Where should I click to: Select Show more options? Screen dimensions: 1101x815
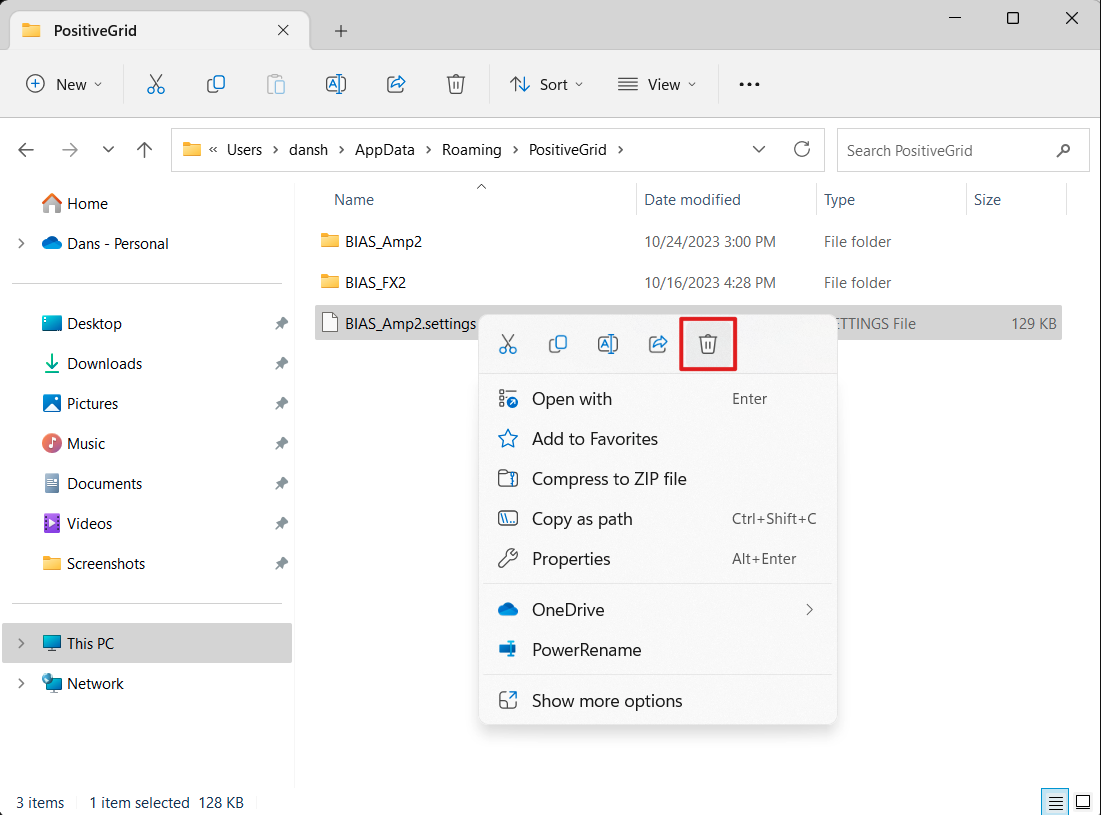(x=657, y=701)
